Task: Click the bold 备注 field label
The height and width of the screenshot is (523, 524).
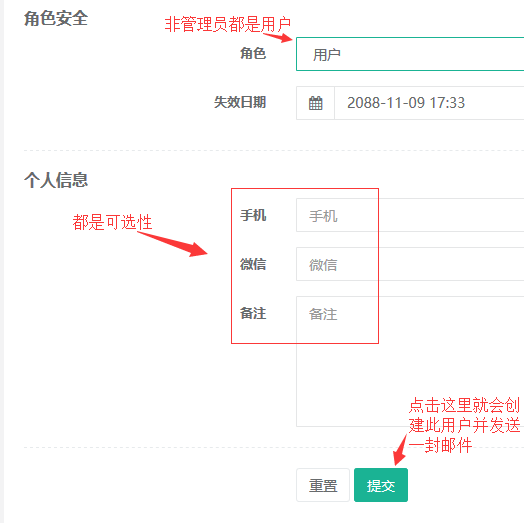Action: tap(253, 313)
